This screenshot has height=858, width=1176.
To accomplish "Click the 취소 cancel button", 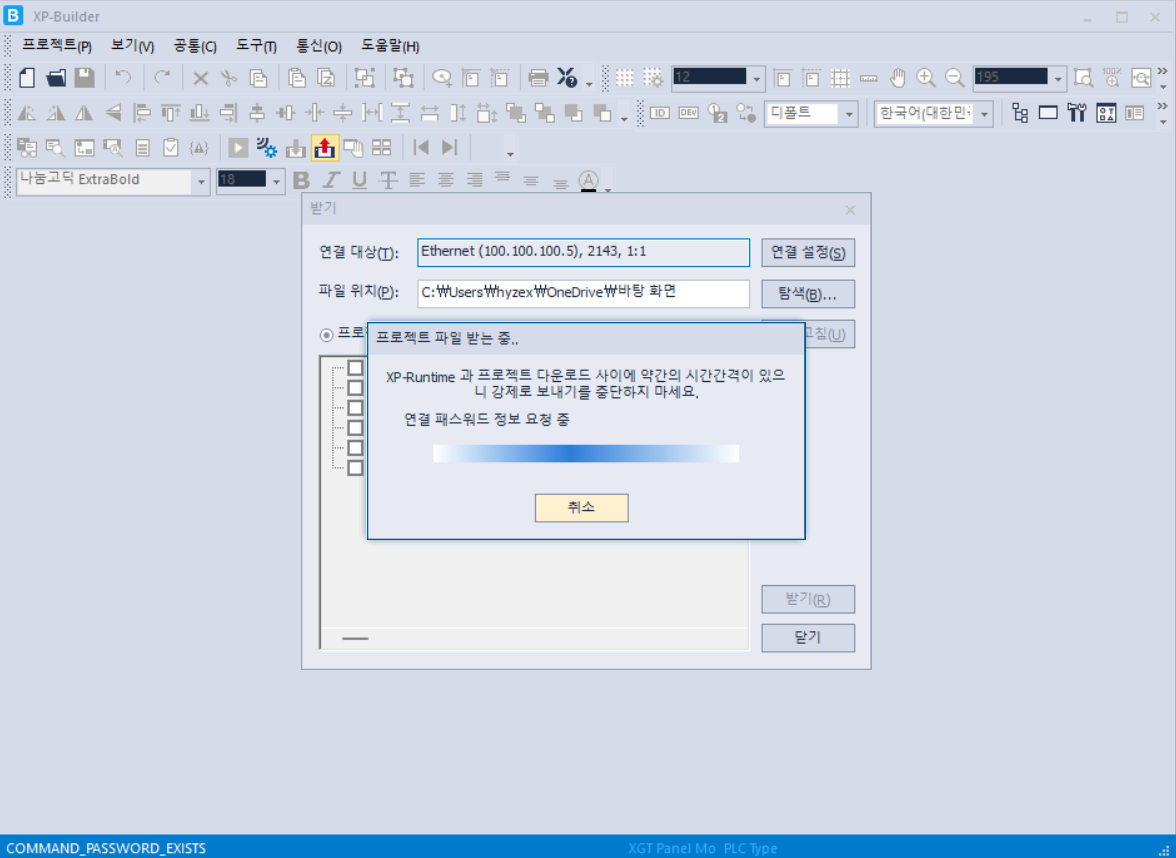I will click(x=581, y=508).
